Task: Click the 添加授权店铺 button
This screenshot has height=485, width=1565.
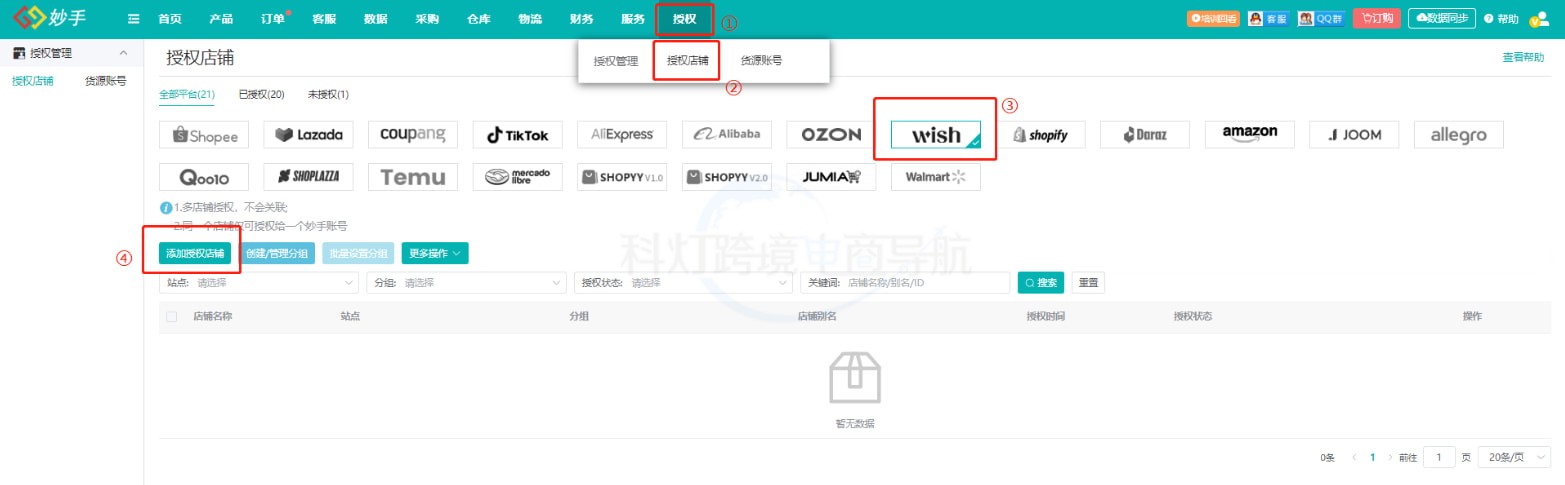Action: pyautogui.click(x=197, y=254)
